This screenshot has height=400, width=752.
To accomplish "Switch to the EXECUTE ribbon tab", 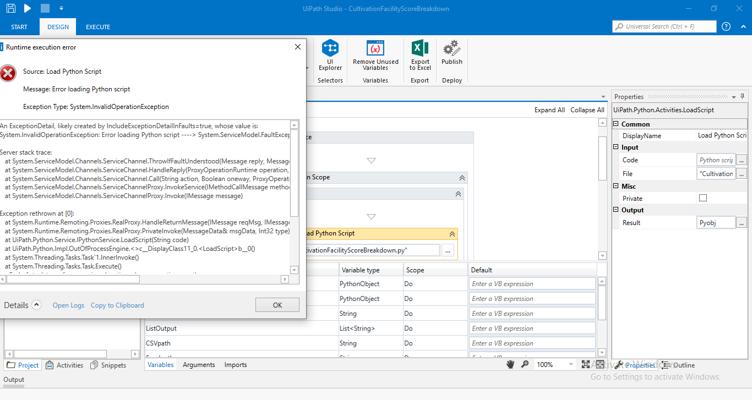I will point(98,27).
